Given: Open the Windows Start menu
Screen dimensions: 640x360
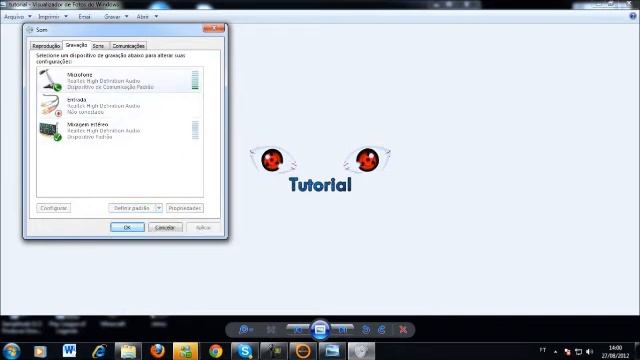Looking at the screenshot, I should click(11, 351).
